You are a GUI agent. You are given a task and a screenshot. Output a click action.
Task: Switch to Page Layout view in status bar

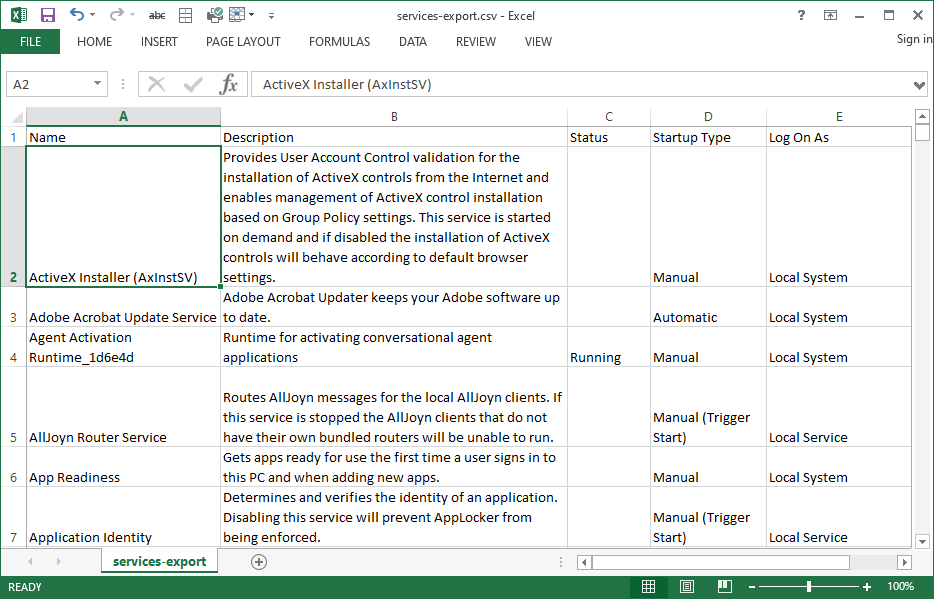click(x=687, y=587)
